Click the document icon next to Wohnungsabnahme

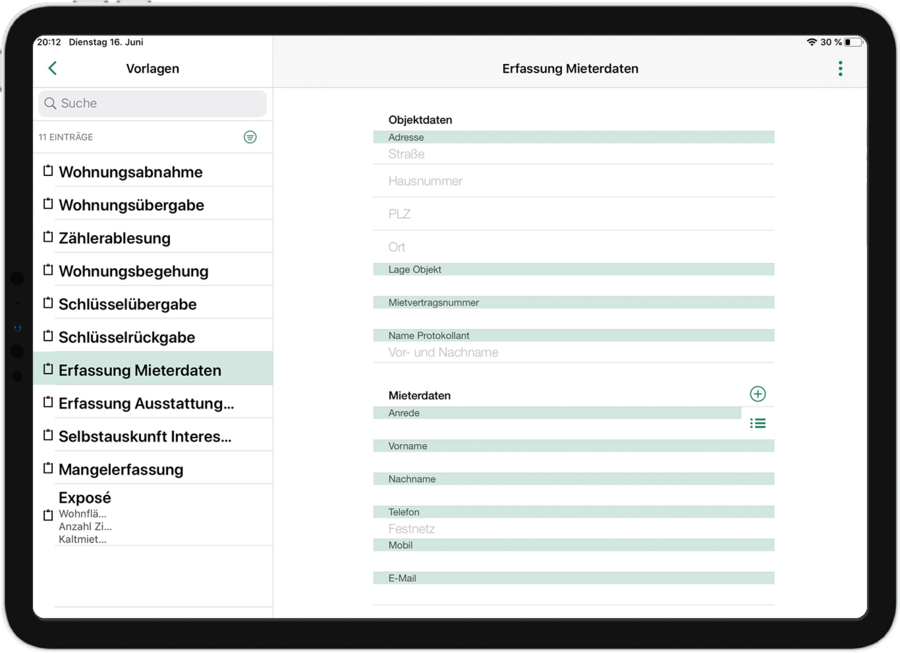tap(48, 170)
